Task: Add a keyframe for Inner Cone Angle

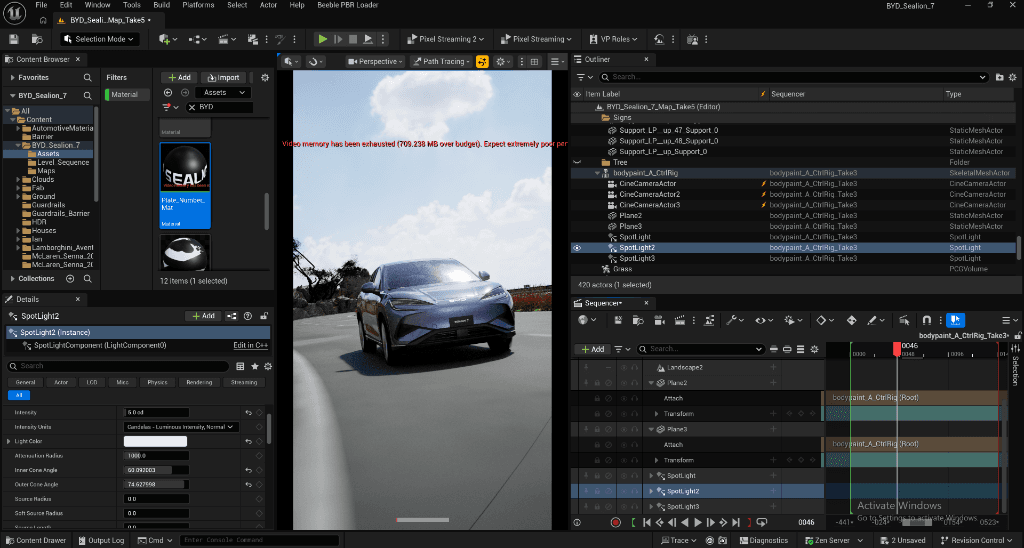Action: tap(259, 470)
